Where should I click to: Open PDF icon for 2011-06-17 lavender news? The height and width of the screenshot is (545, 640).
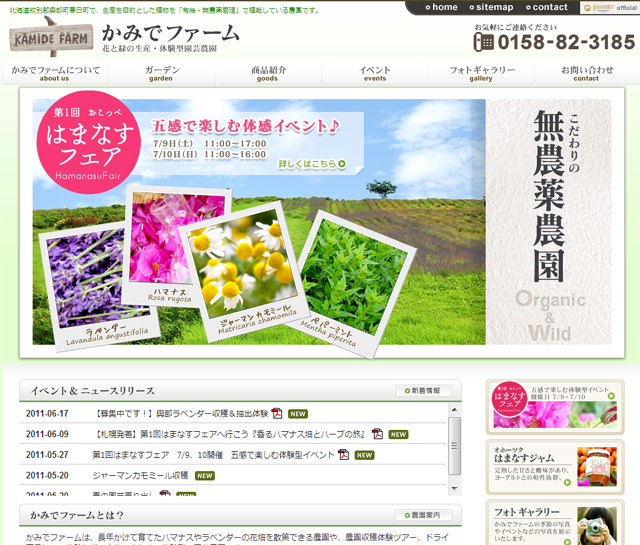pyautogui.click(x=276, y=413)
